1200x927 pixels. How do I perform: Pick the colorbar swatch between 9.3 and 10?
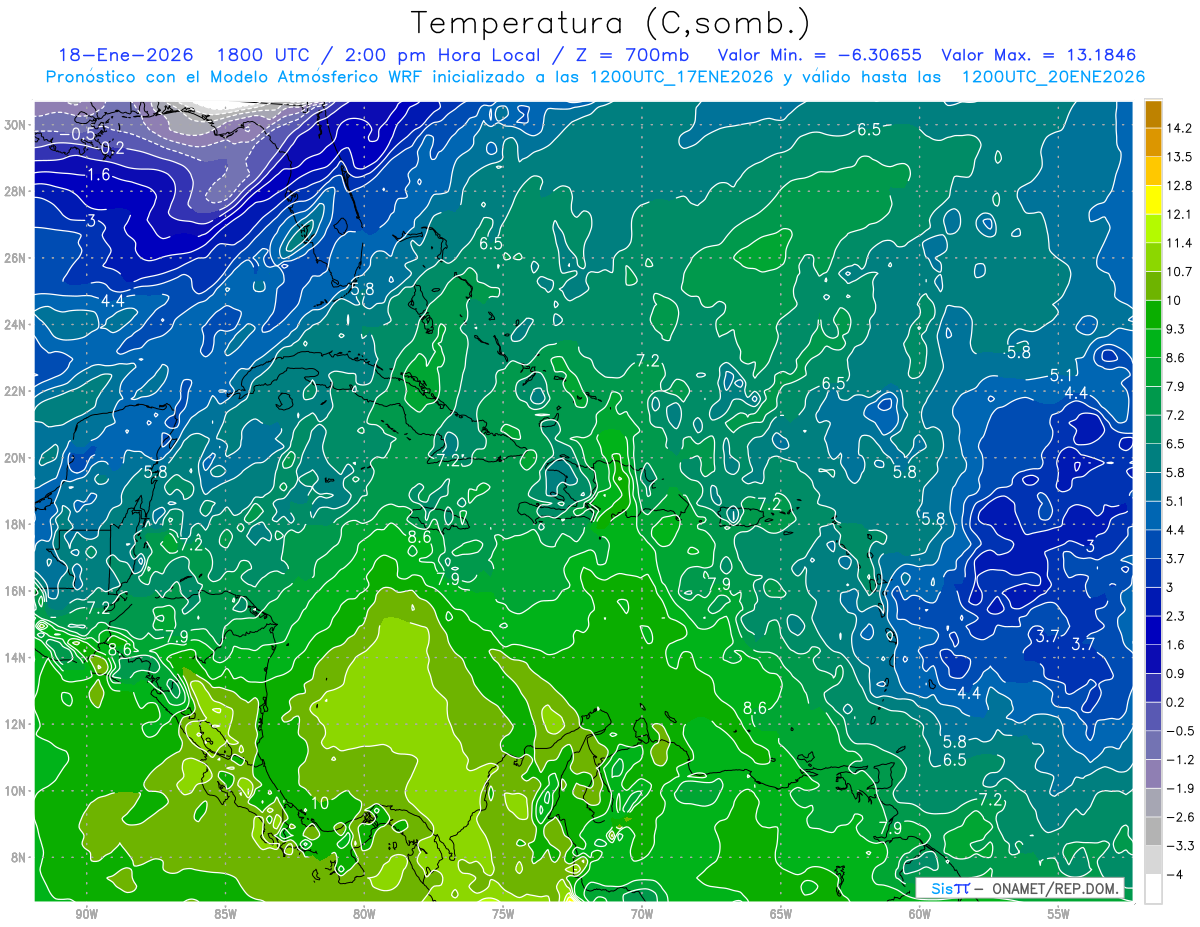[x=1153, y=314]
